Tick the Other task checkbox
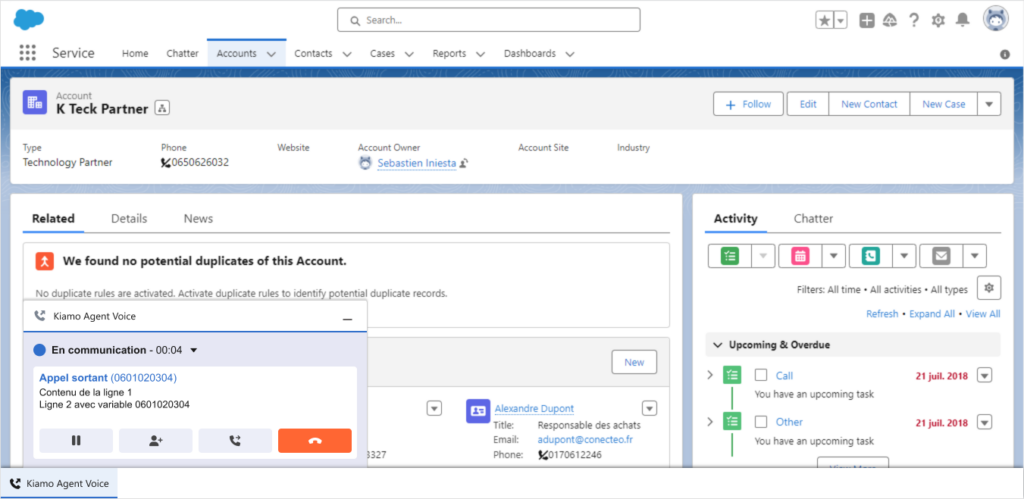Image resolution: width=1024 pixels, height=499 pixels. pos(761,422)
